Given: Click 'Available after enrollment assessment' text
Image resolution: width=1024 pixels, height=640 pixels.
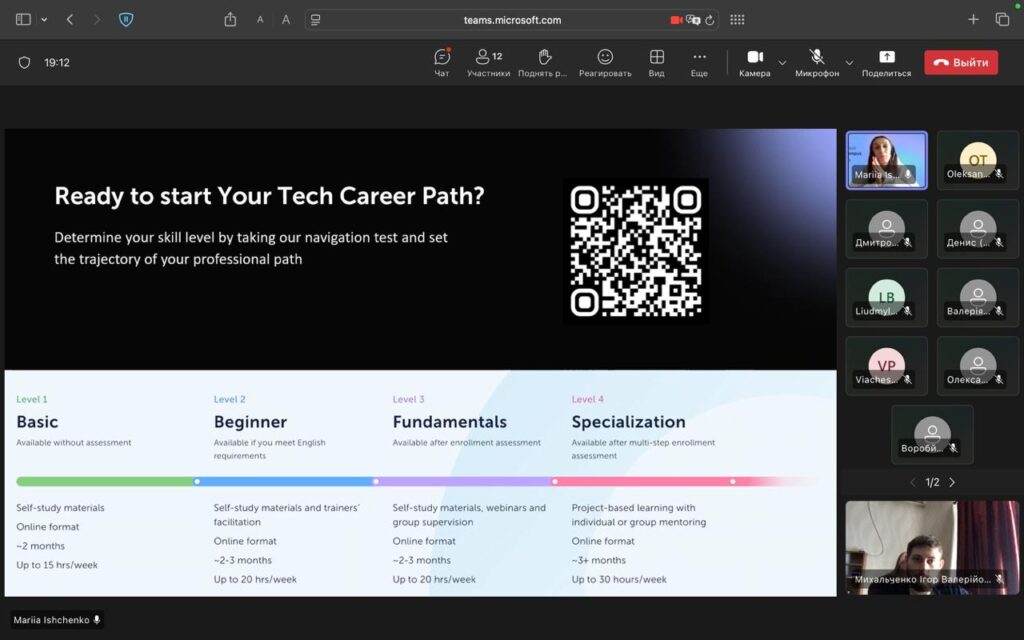Looking at the screenshot, I should coord(466,443).
